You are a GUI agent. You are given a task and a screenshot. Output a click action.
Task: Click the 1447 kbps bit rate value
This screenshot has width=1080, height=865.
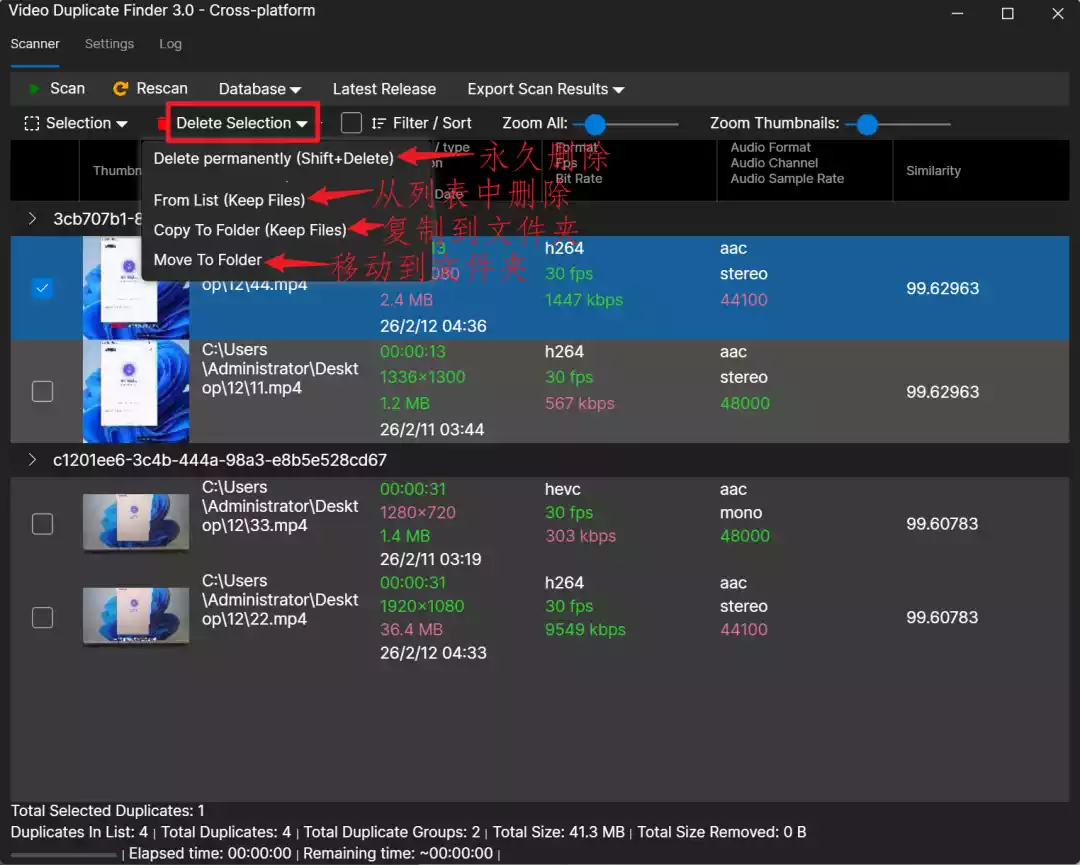pyautogui.click(x=584, y=300)
